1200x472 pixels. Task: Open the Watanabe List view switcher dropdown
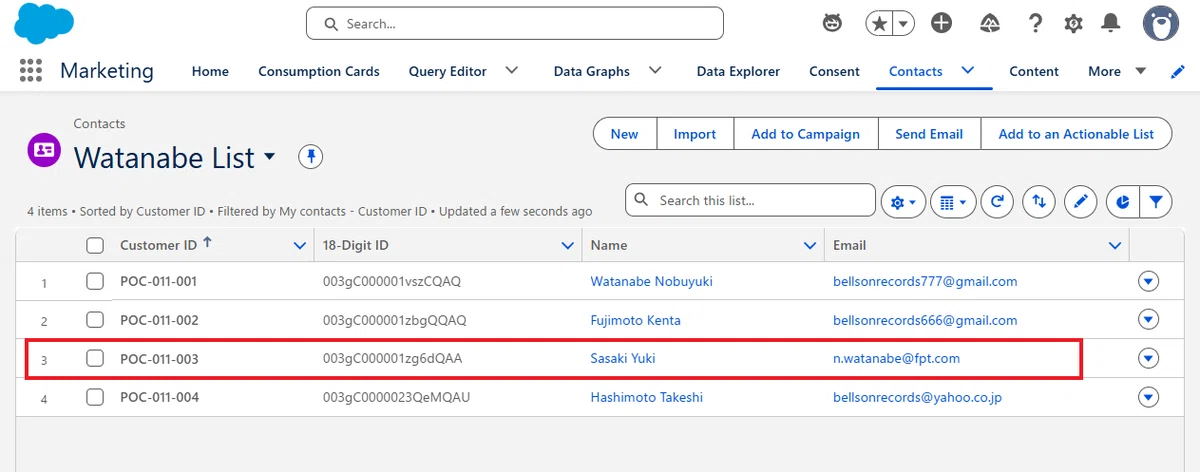click(270, 158)
